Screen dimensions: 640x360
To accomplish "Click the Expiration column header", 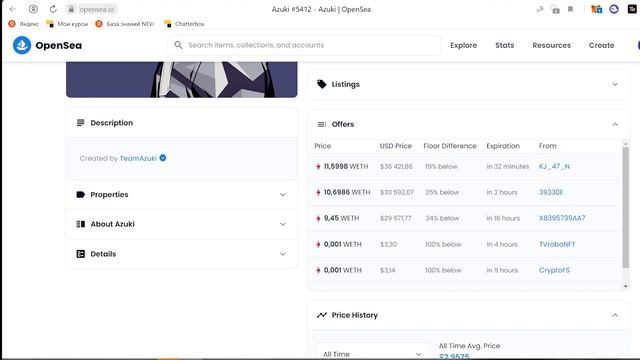I will (503, 146).
